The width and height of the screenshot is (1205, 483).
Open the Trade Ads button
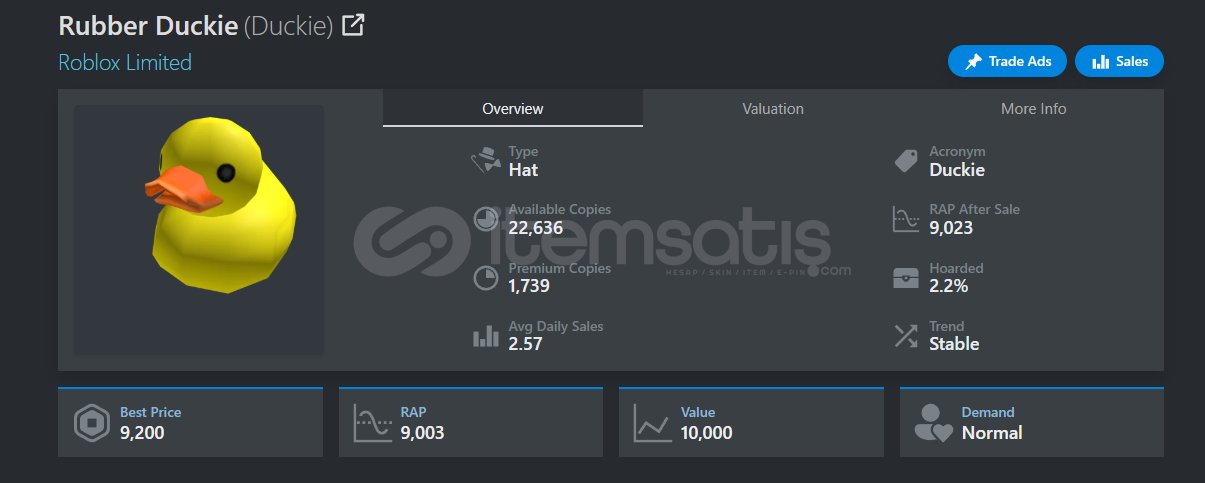(1007, 61)
